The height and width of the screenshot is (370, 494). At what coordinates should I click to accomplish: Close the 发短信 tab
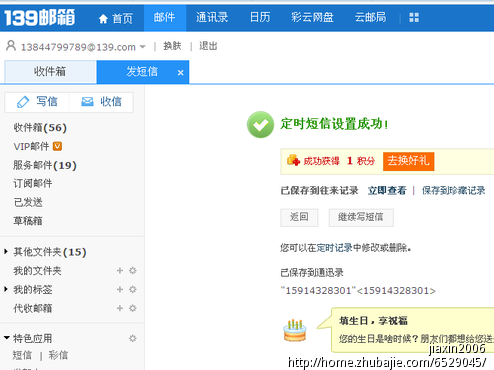[x=180, y=72]
